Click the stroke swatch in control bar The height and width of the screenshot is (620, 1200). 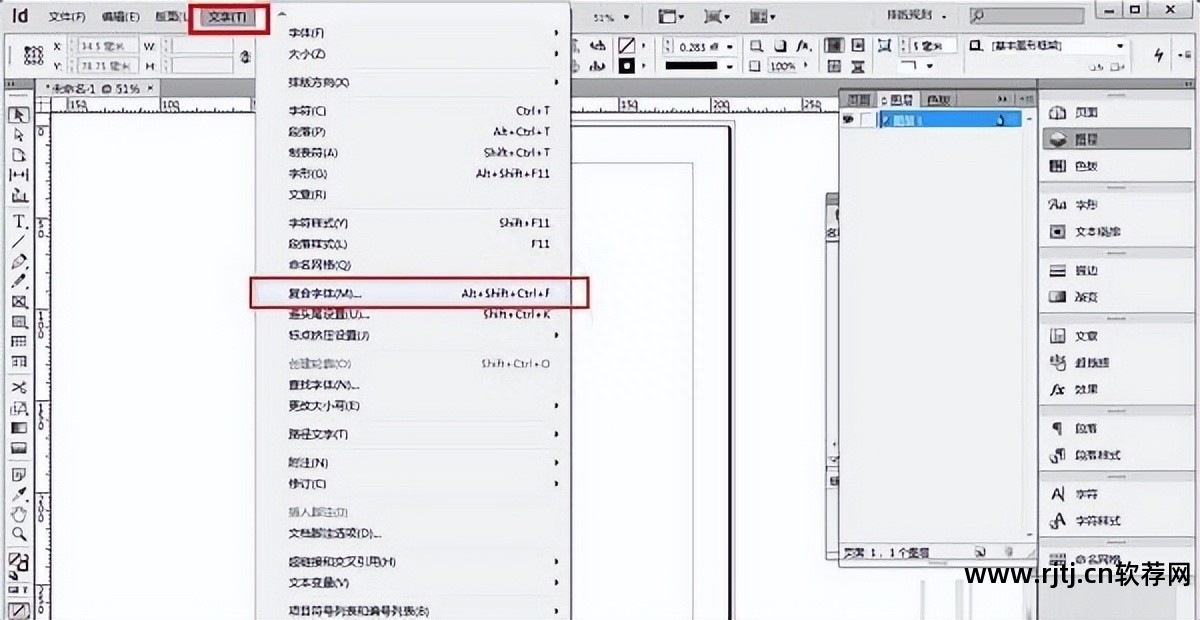click(x=626, y=66)
